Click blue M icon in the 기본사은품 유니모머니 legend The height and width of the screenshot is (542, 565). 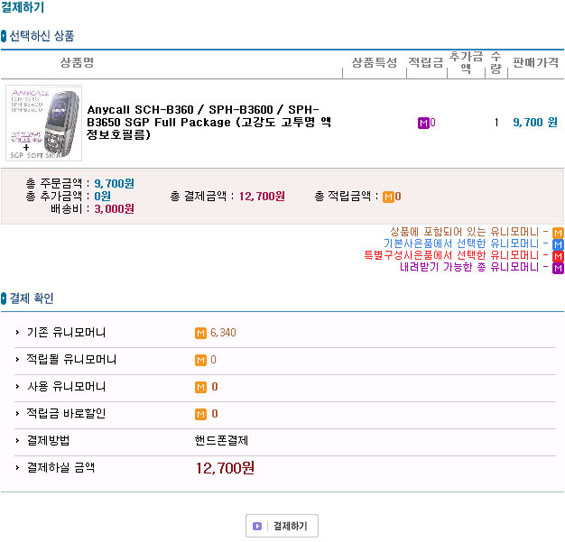point(558,244)
